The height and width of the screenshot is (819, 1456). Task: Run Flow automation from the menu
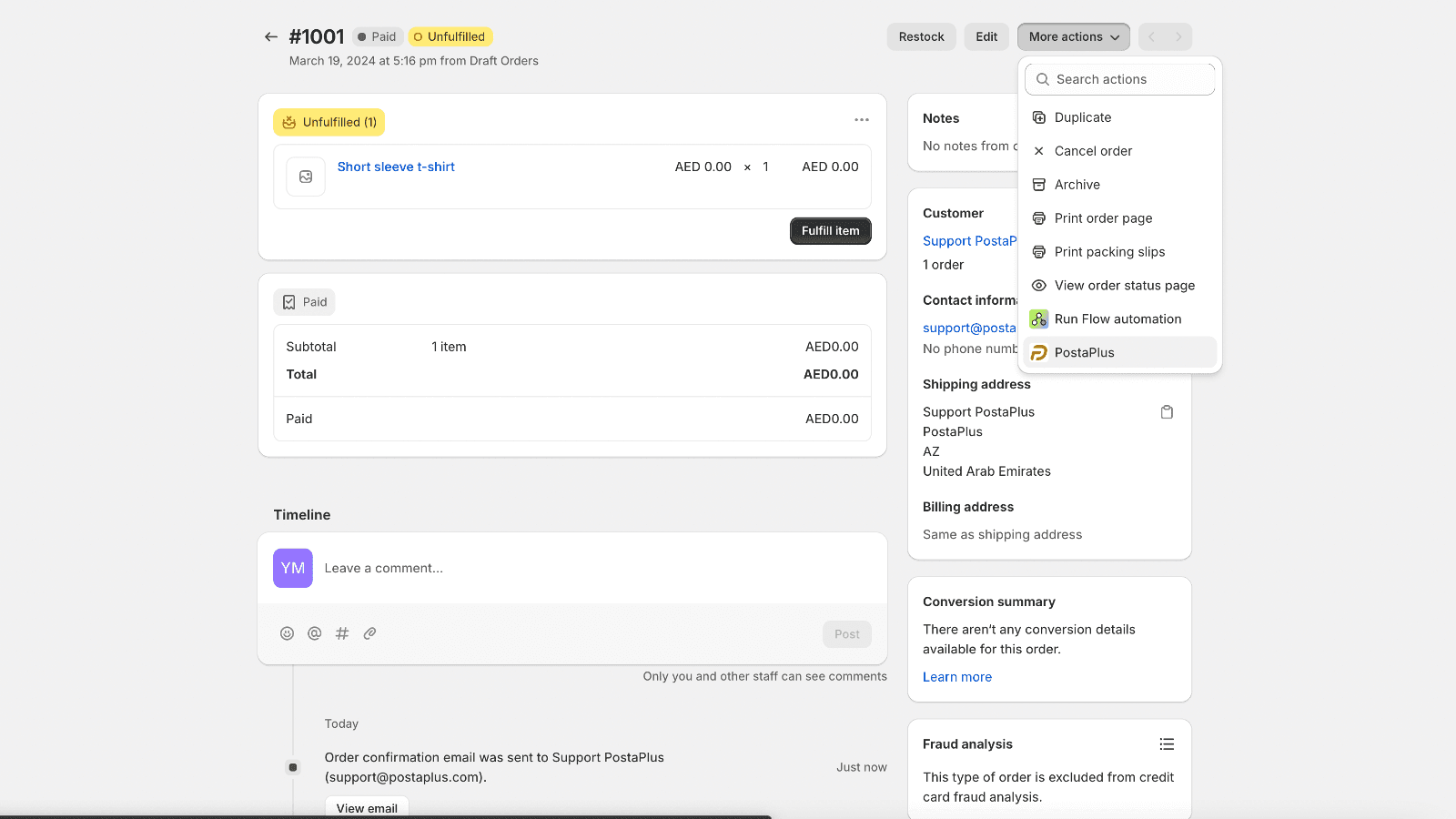point(1117,319)
